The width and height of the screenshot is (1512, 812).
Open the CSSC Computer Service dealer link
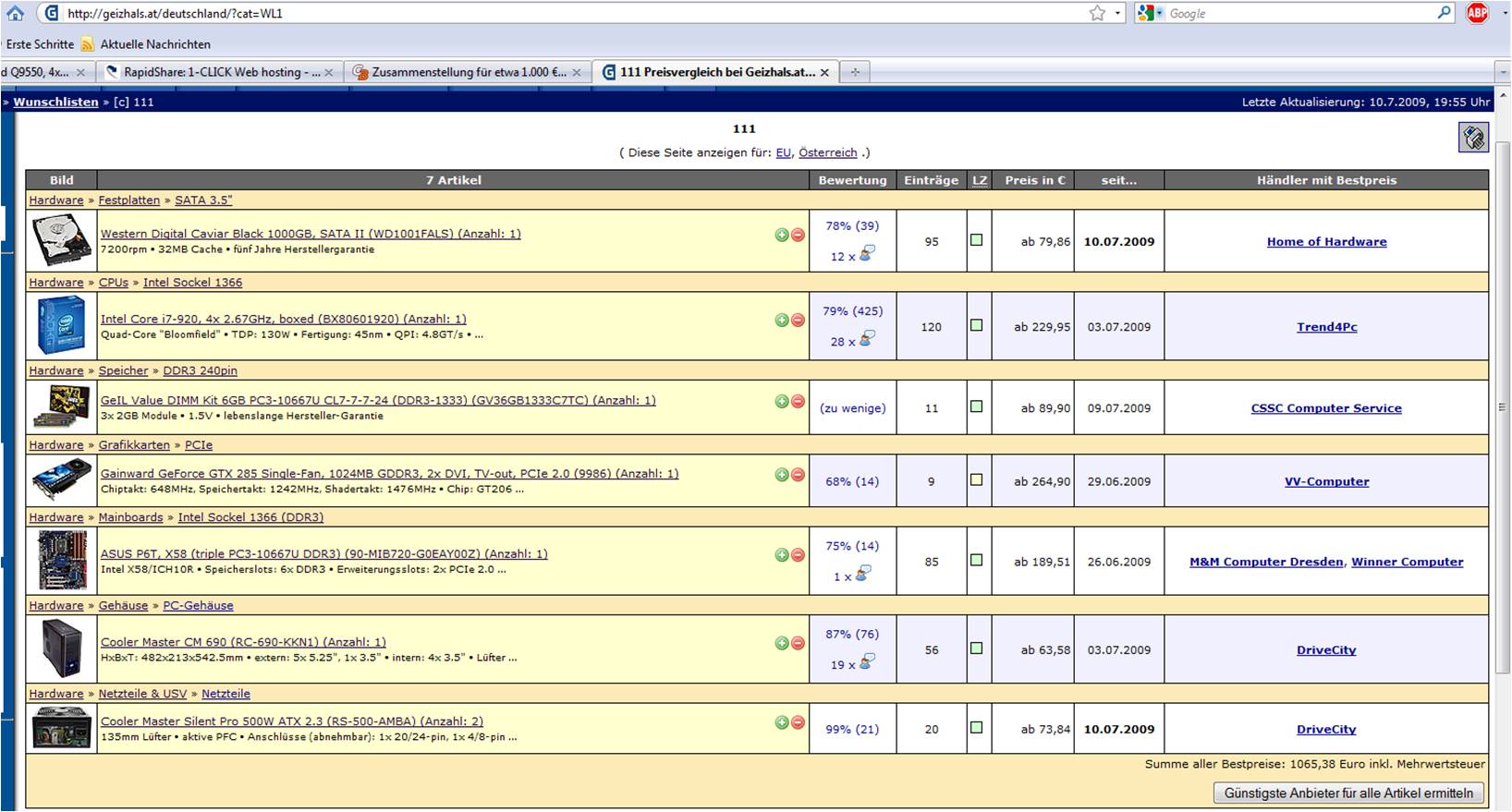coord(1326,408)
